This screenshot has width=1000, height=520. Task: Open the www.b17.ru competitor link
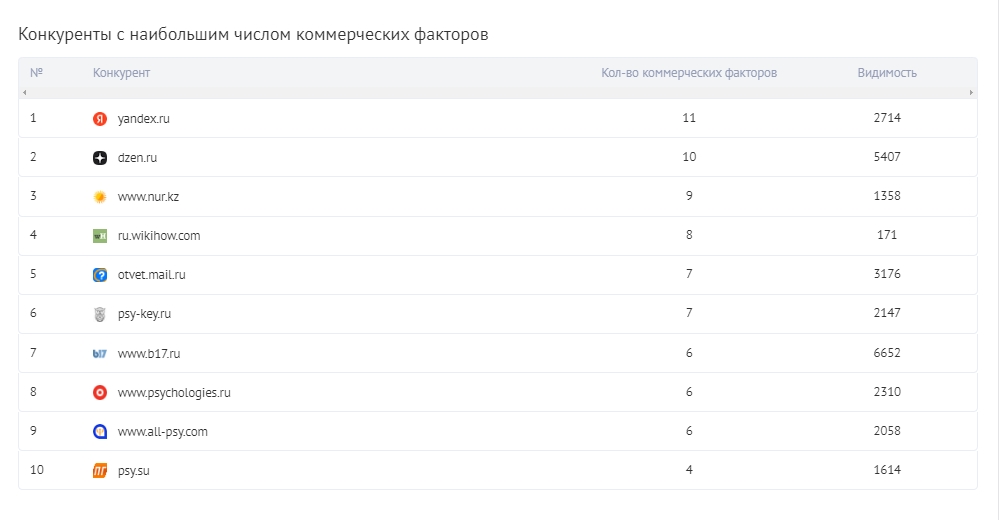149,353
